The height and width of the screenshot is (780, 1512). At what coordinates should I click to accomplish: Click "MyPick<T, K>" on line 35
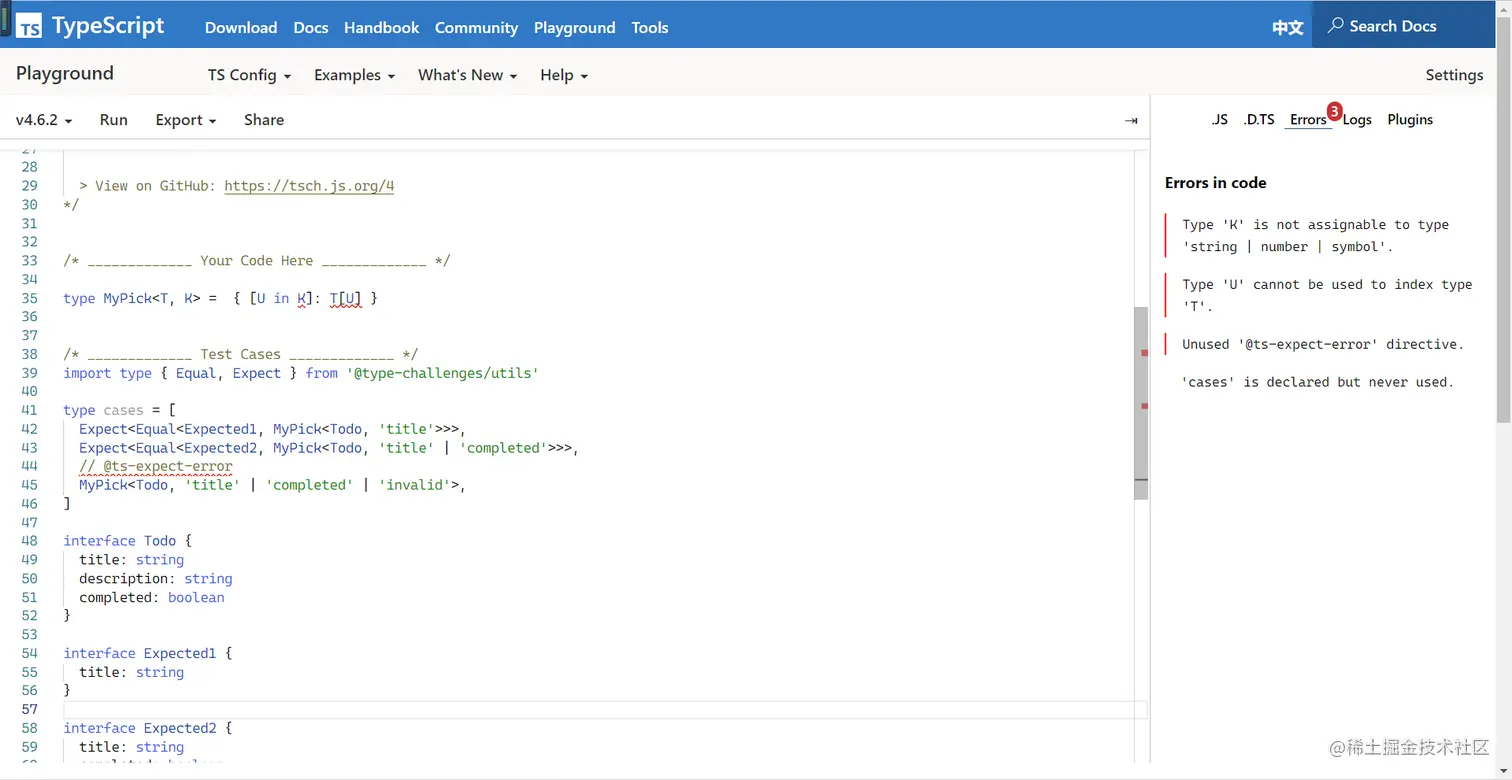coord(152,298)
